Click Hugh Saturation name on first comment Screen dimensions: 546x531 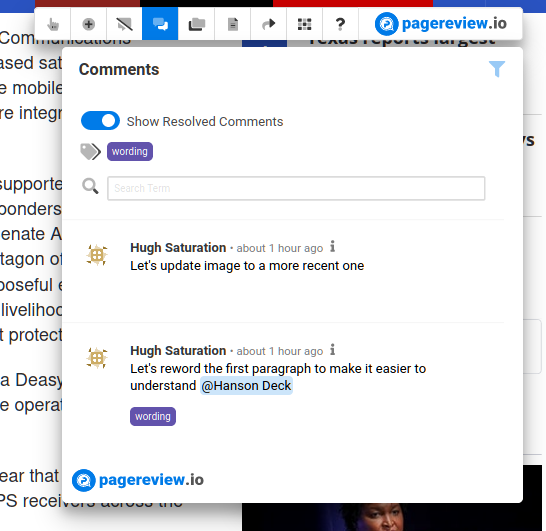click(178, 248)
